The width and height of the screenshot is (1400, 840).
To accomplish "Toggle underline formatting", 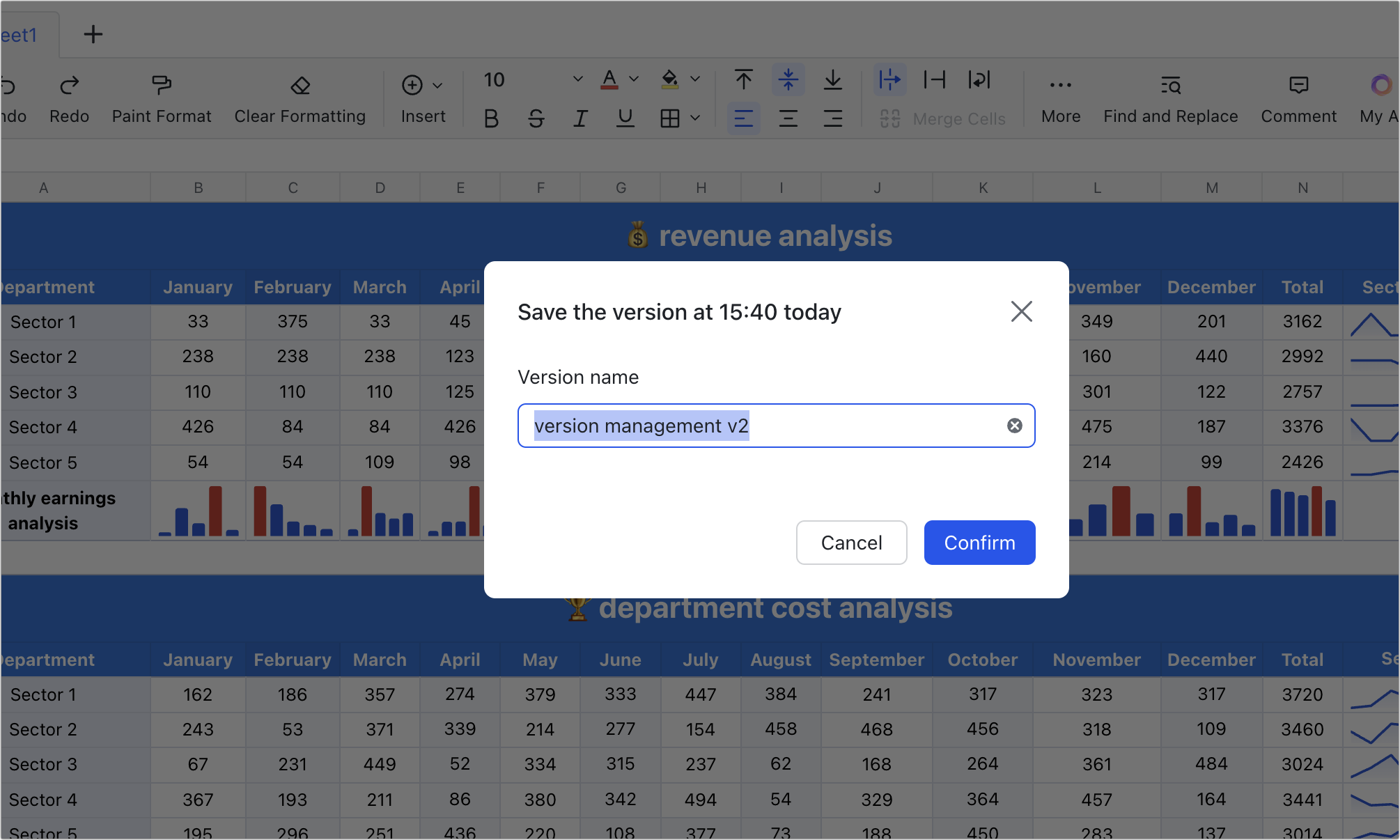I will (x=625, y=118).
